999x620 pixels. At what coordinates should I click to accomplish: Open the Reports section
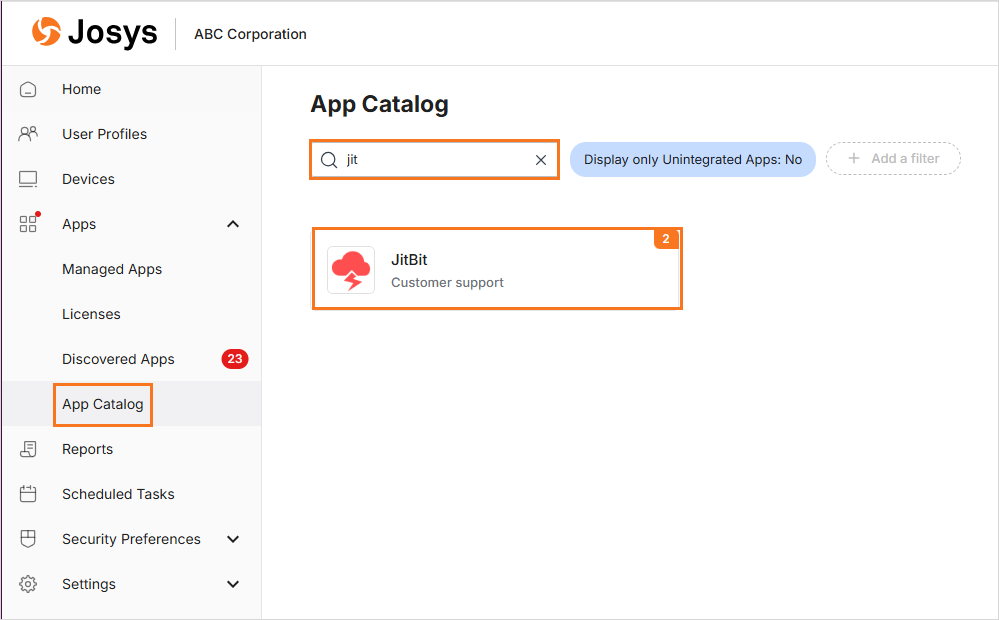(87, 449)
